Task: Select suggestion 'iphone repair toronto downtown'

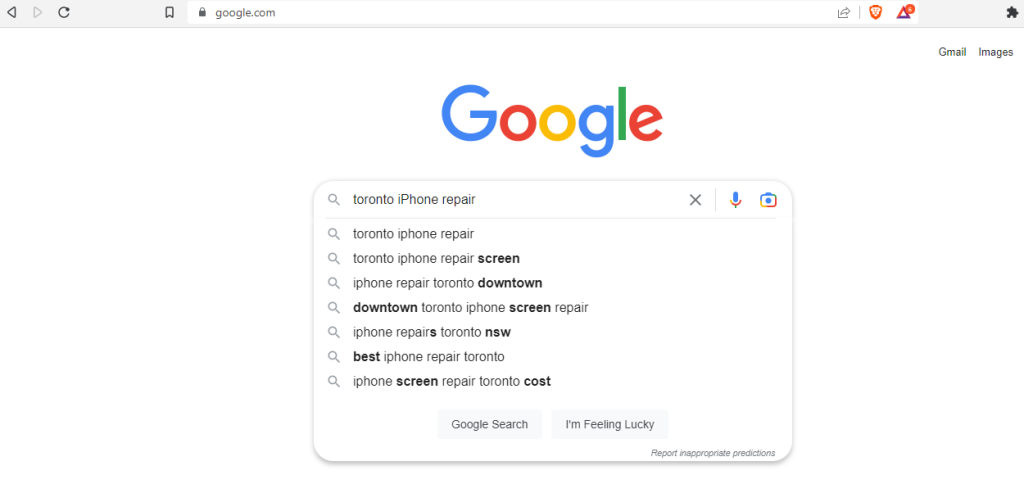Action: [552, 283]
